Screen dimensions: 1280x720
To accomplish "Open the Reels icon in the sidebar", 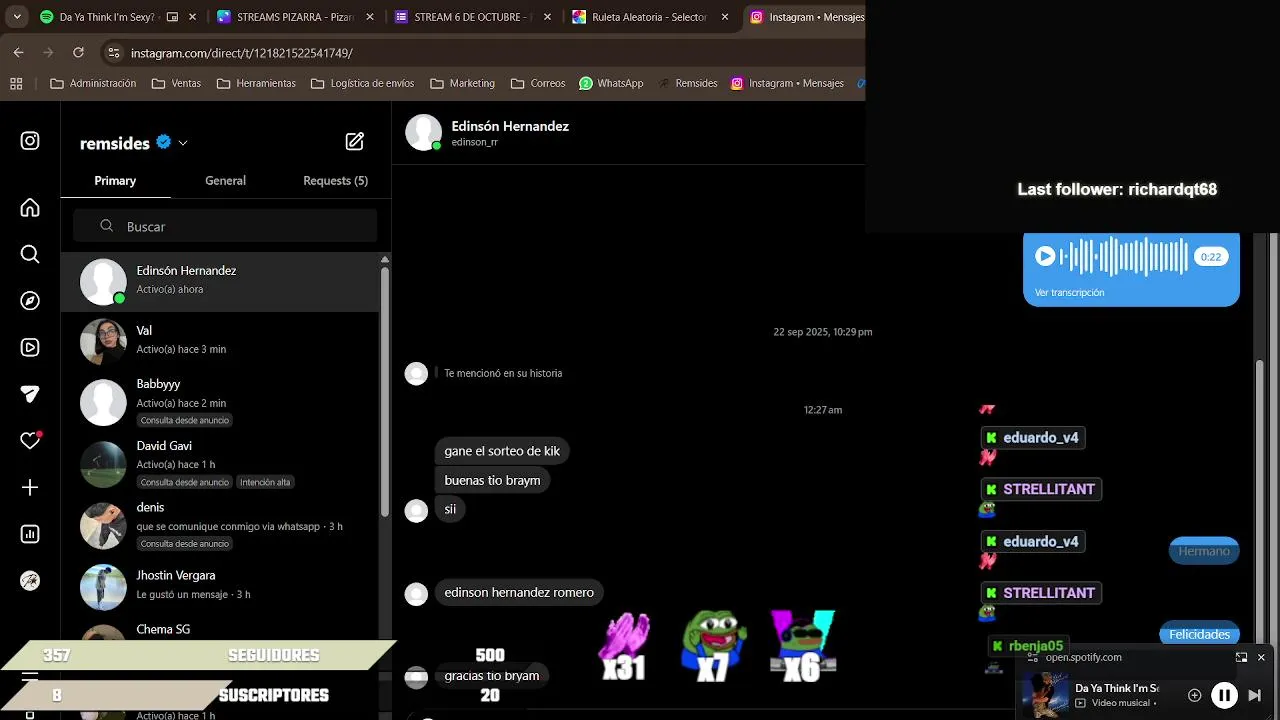I will coord(30,348).
